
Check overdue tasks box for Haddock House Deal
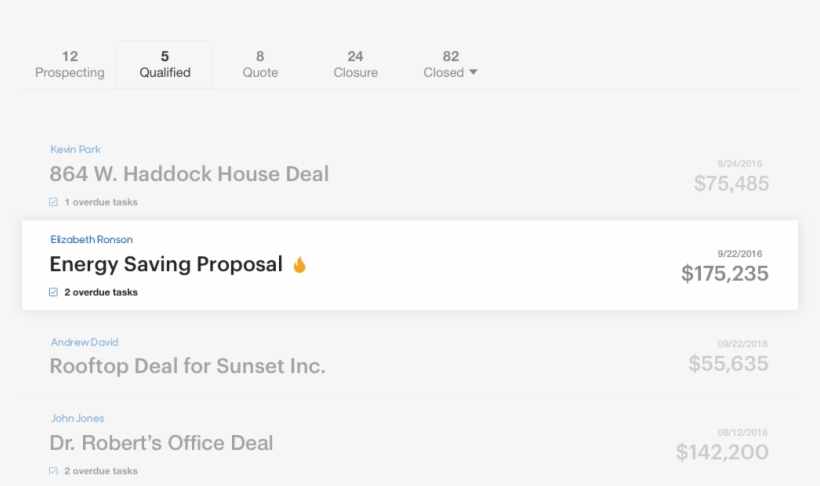tap(54, 202)
